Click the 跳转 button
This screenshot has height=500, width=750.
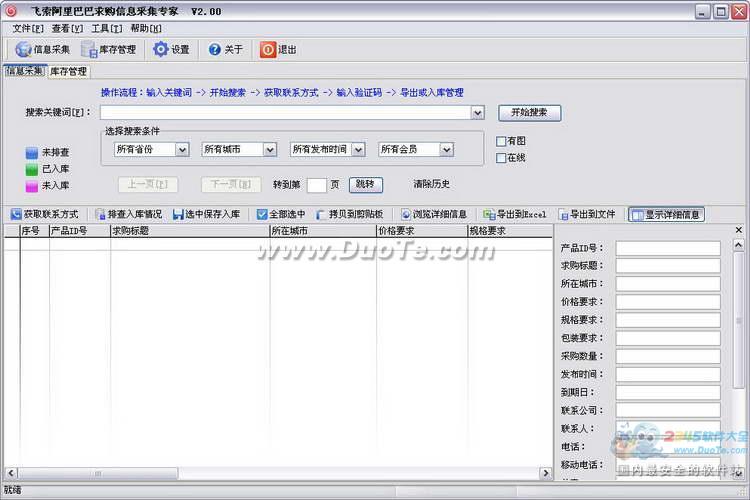(365, 184)
